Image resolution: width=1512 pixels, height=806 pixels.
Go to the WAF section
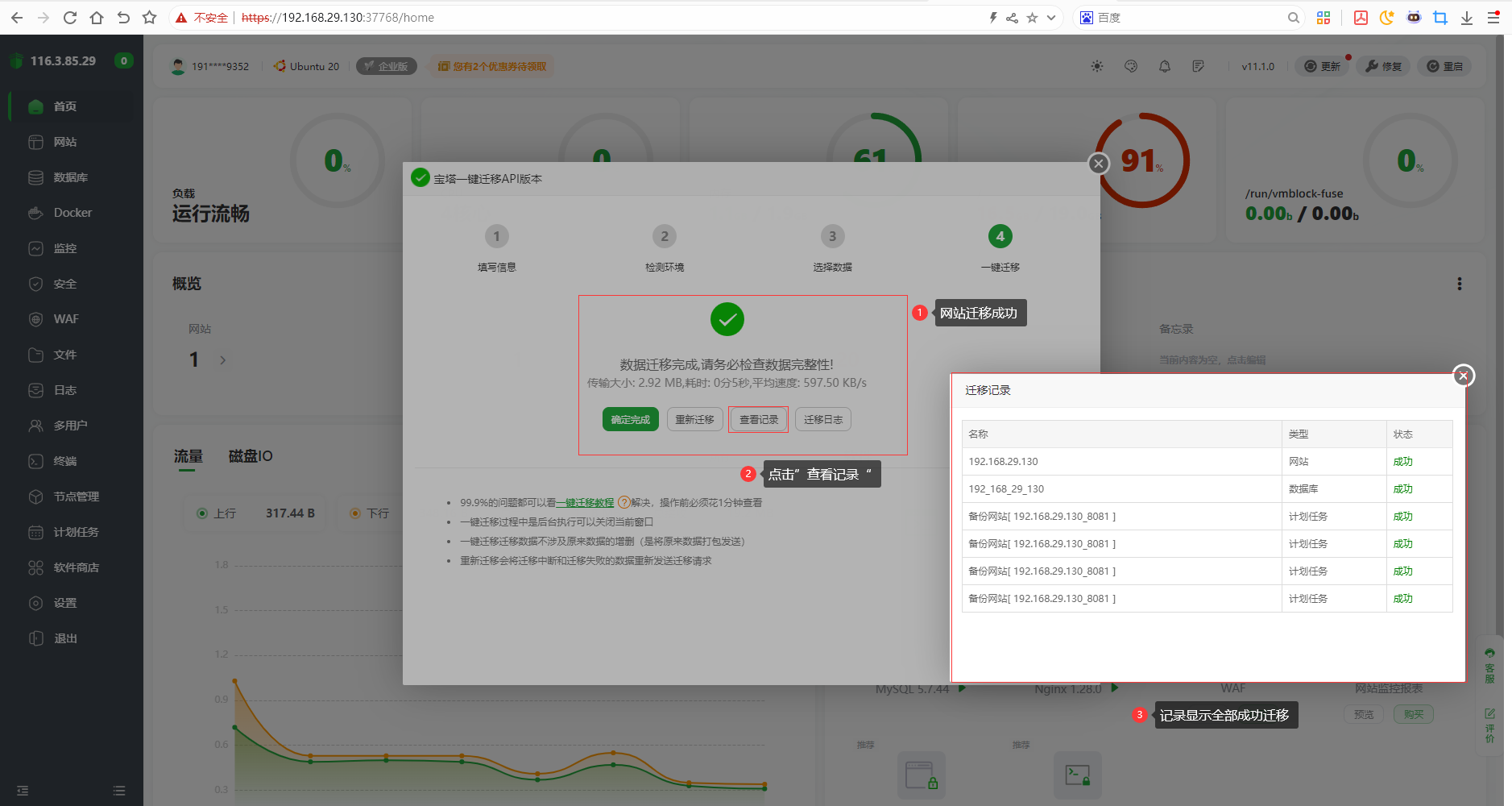66,318
